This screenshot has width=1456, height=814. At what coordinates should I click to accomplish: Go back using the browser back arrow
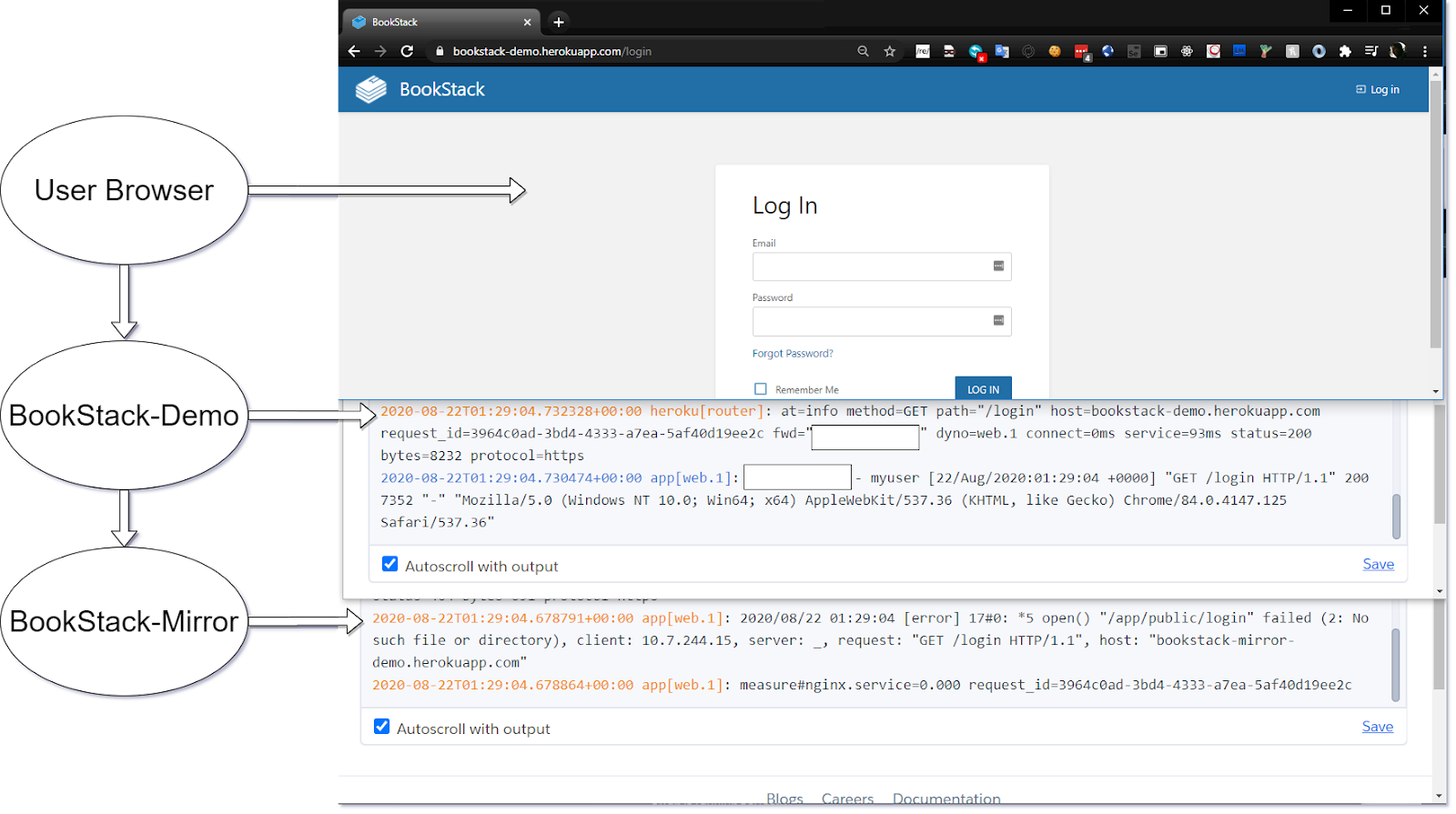pyautogui.click(x=354, y=52)
